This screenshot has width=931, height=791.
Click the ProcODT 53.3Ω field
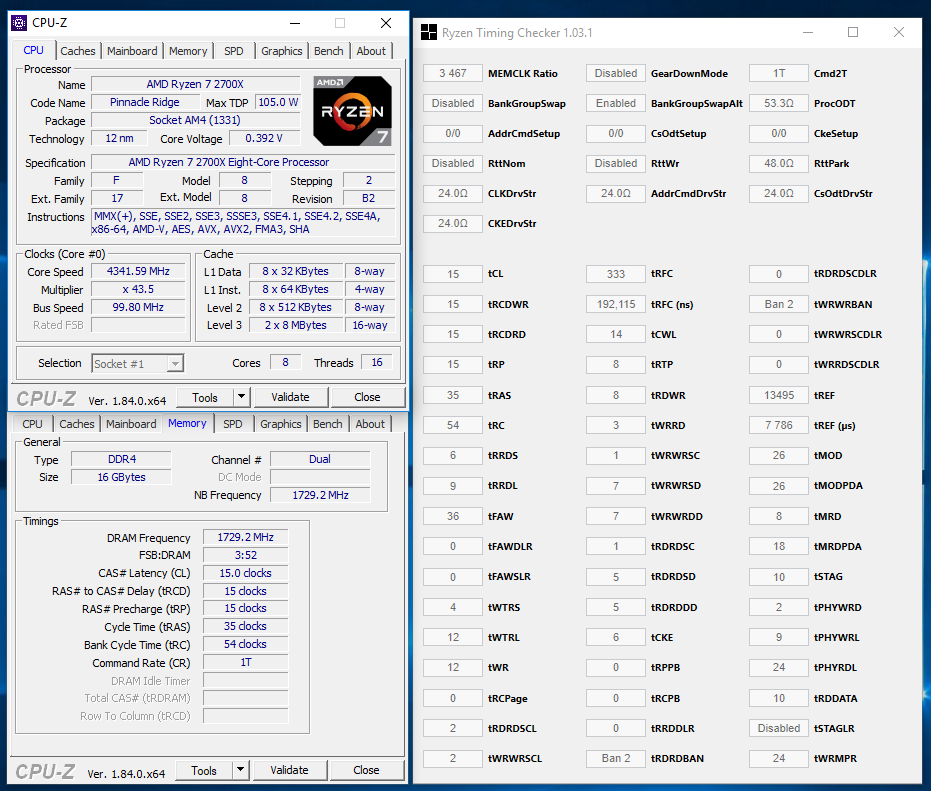(x=778, y=103)
